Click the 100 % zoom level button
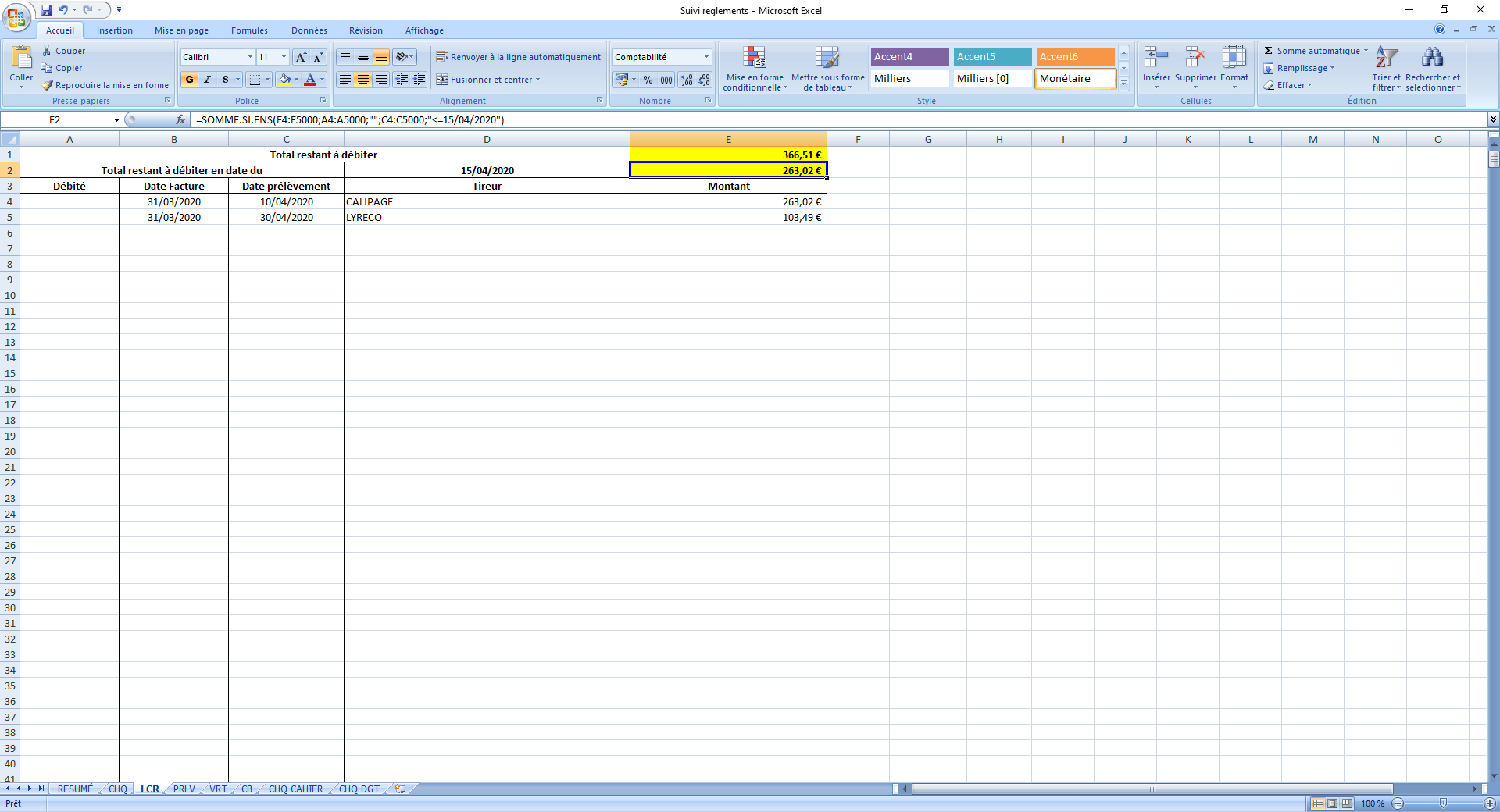Screen dimensions: 1500x812 point(1373,803)
